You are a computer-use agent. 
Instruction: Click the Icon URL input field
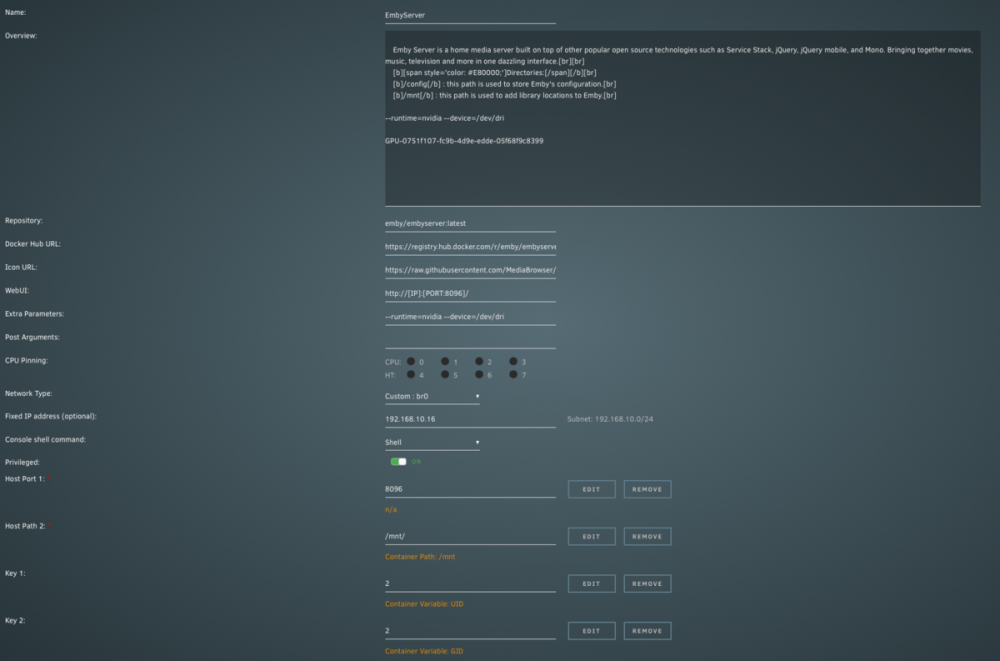pos(470,270)
